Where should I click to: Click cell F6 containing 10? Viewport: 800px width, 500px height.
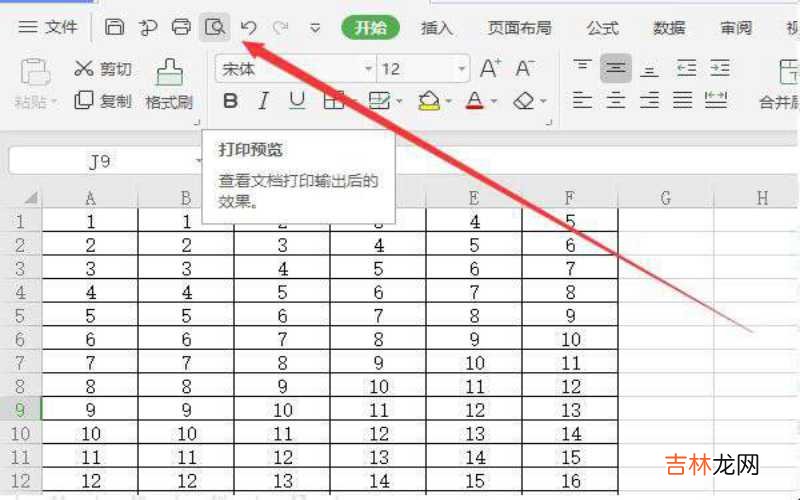570,339
